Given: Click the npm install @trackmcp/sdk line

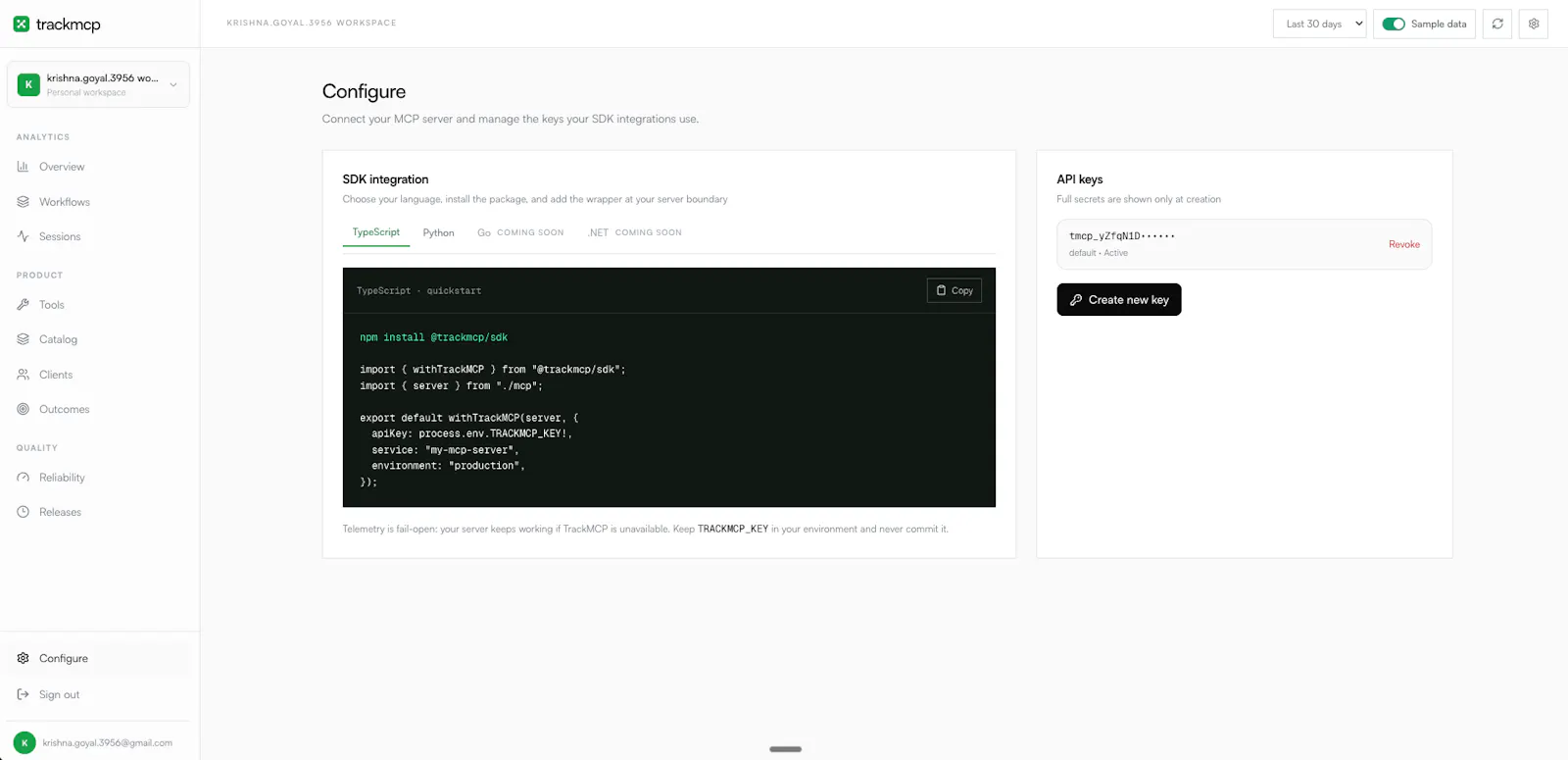Looking at the screenshot, I should tap(433, 337).
